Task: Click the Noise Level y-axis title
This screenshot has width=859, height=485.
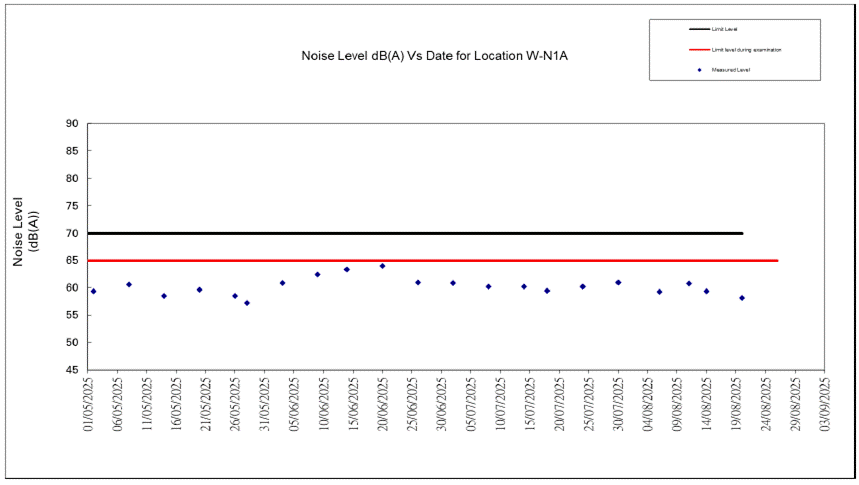Action: coord(25,231)
